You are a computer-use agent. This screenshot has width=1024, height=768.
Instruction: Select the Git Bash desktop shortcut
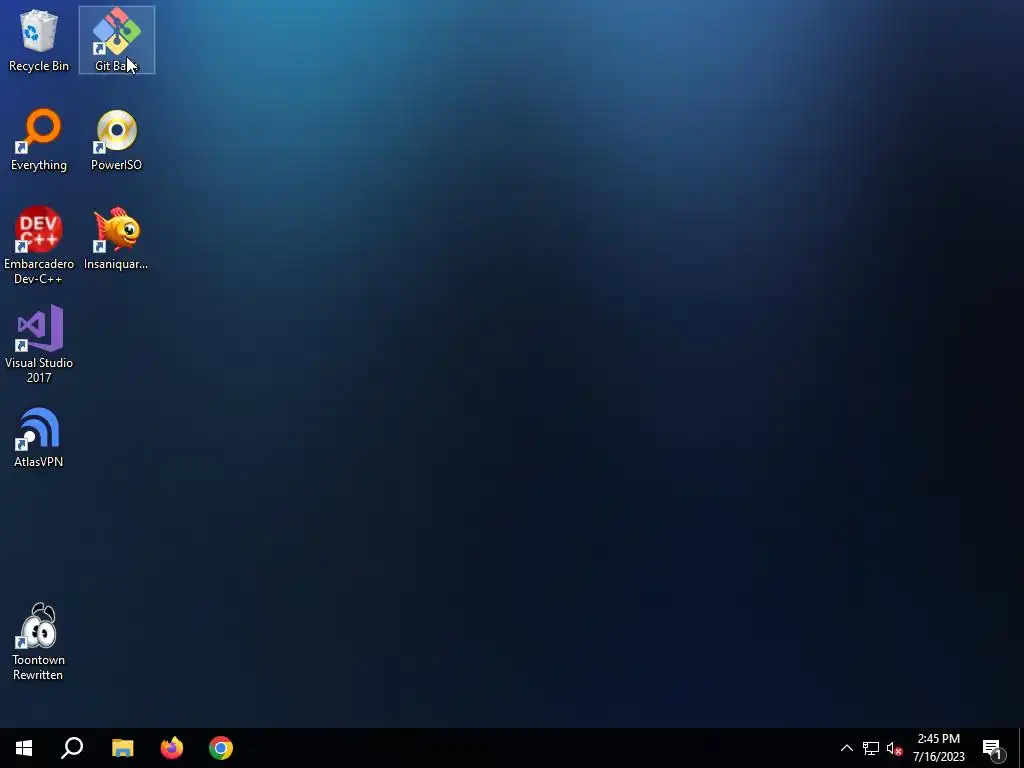click(117, 40)
